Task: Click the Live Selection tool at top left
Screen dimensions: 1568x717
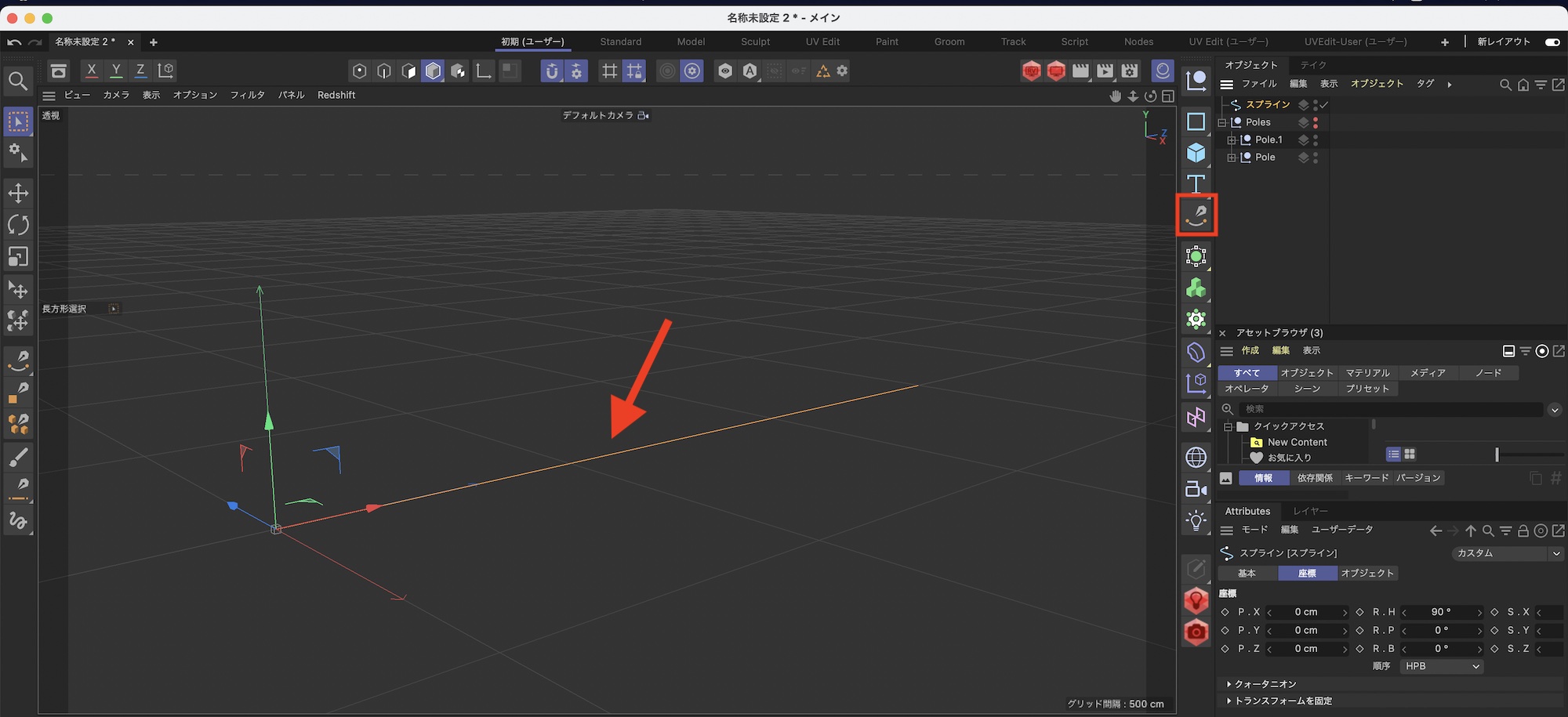Action: click(18, 121)
